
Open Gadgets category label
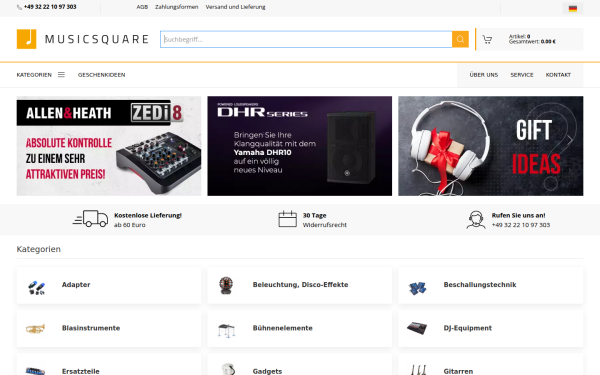(x=267, y=371)
